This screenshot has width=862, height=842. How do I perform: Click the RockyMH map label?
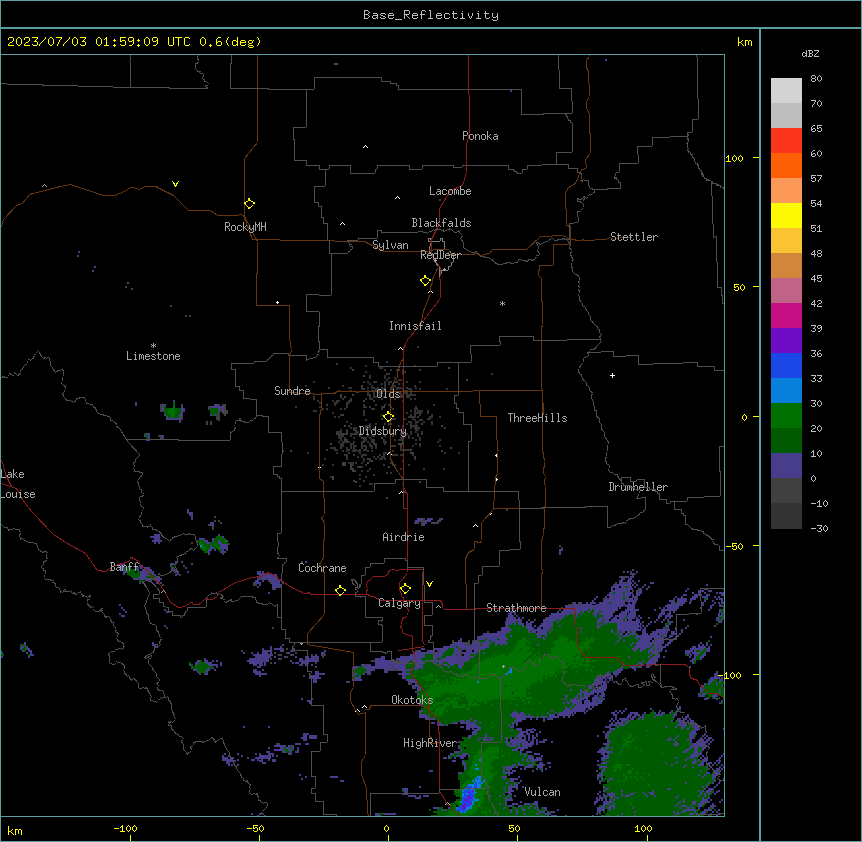(245, 227)
